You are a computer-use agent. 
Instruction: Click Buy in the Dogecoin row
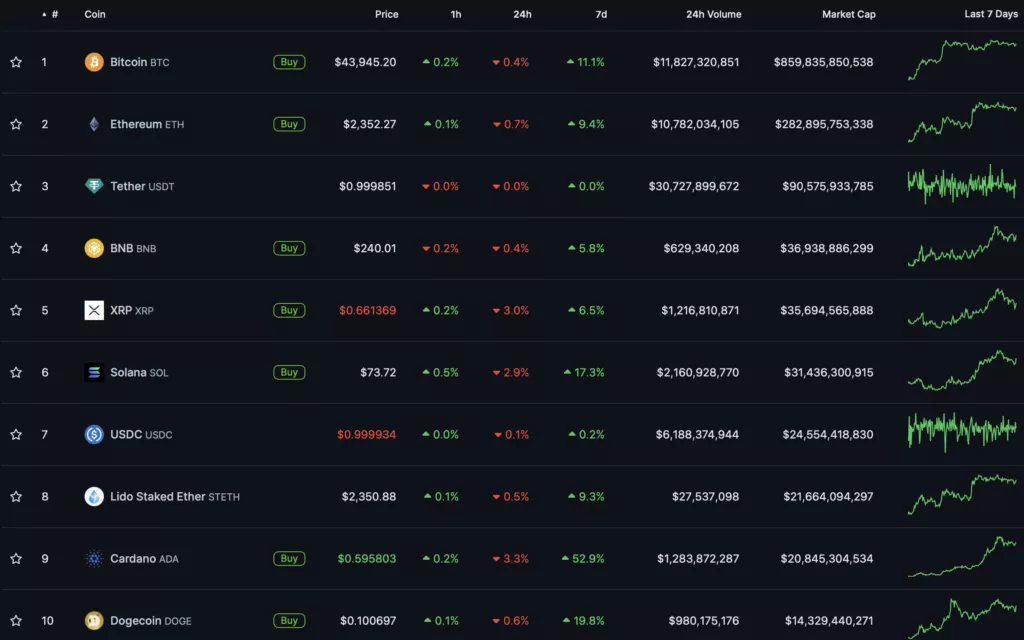[x=289, y=620]
